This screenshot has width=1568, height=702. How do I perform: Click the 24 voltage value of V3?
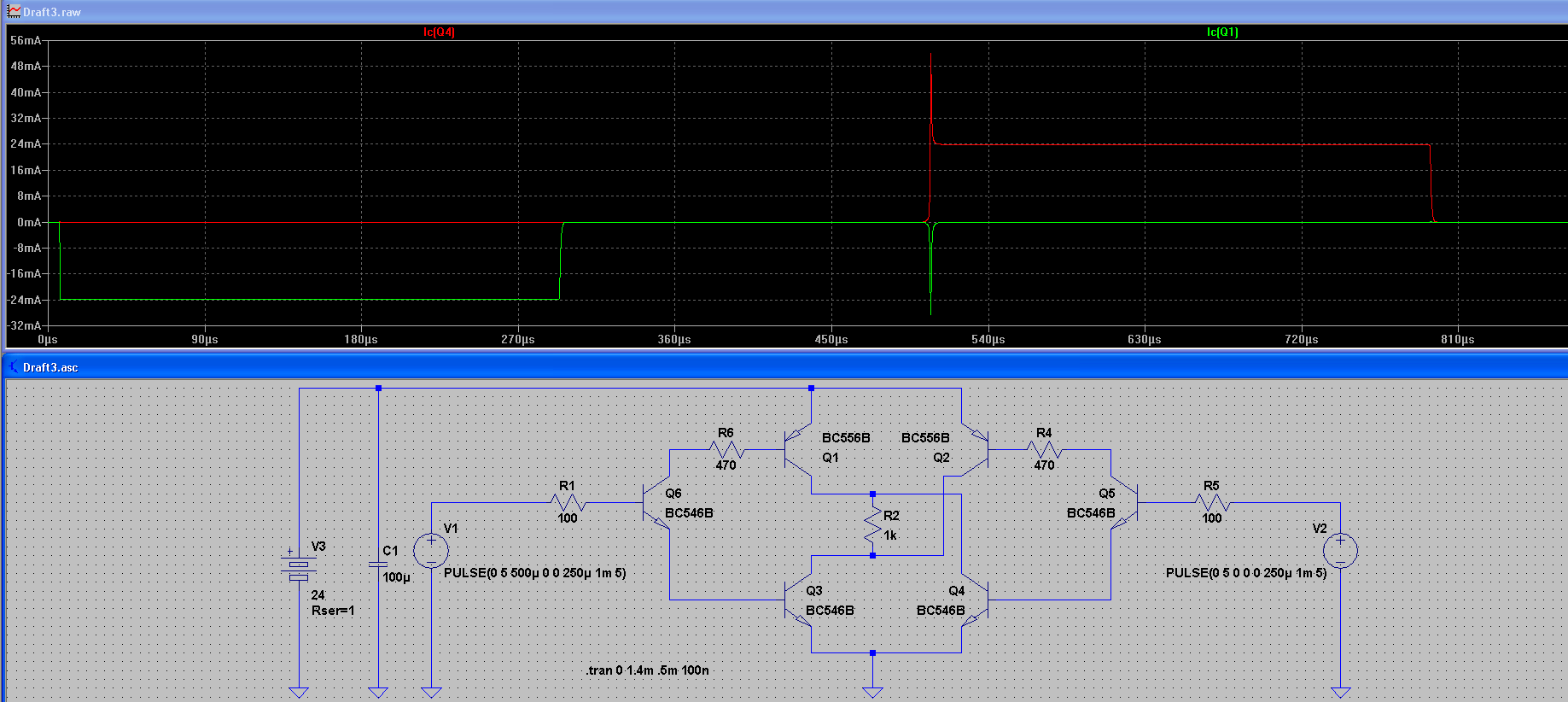click(318, 595)
